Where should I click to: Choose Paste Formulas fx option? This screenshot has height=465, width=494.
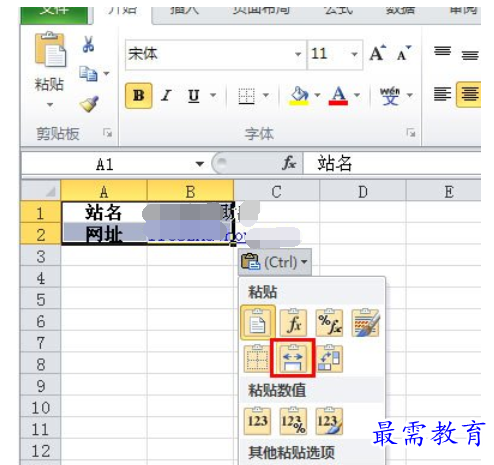[294, 323]
